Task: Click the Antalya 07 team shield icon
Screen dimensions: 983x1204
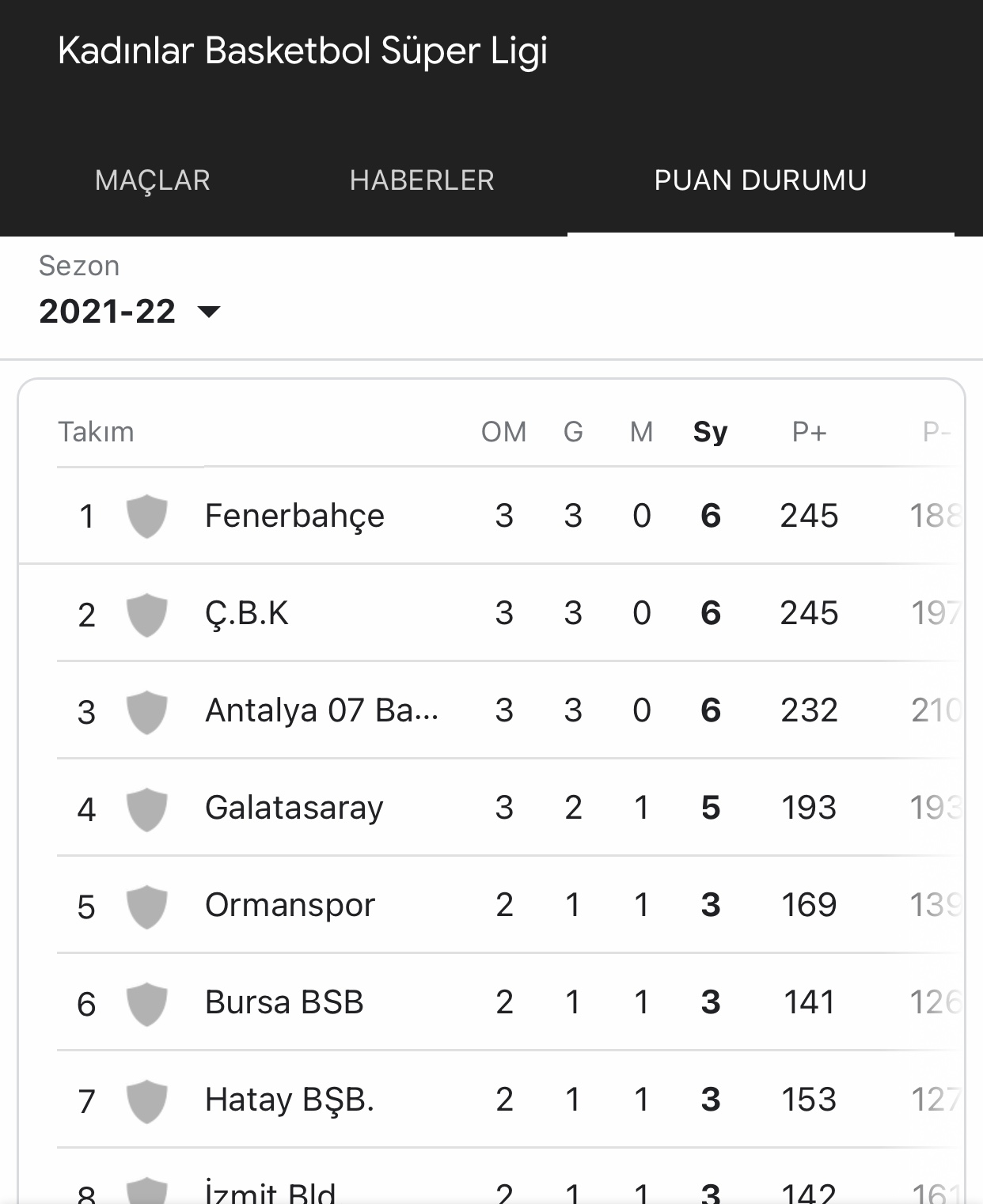Action: click(x=147, y=711)
